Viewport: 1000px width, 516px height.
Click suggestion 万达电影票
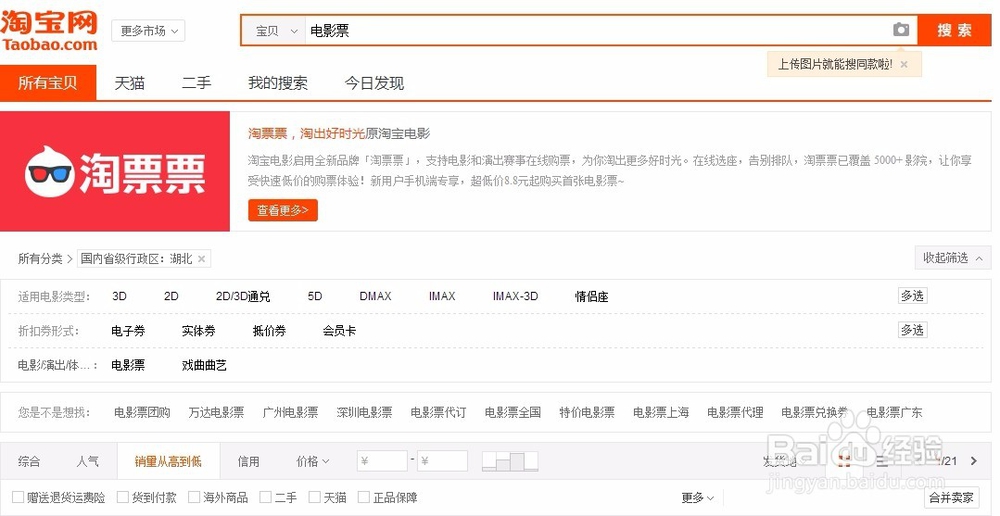216,413
